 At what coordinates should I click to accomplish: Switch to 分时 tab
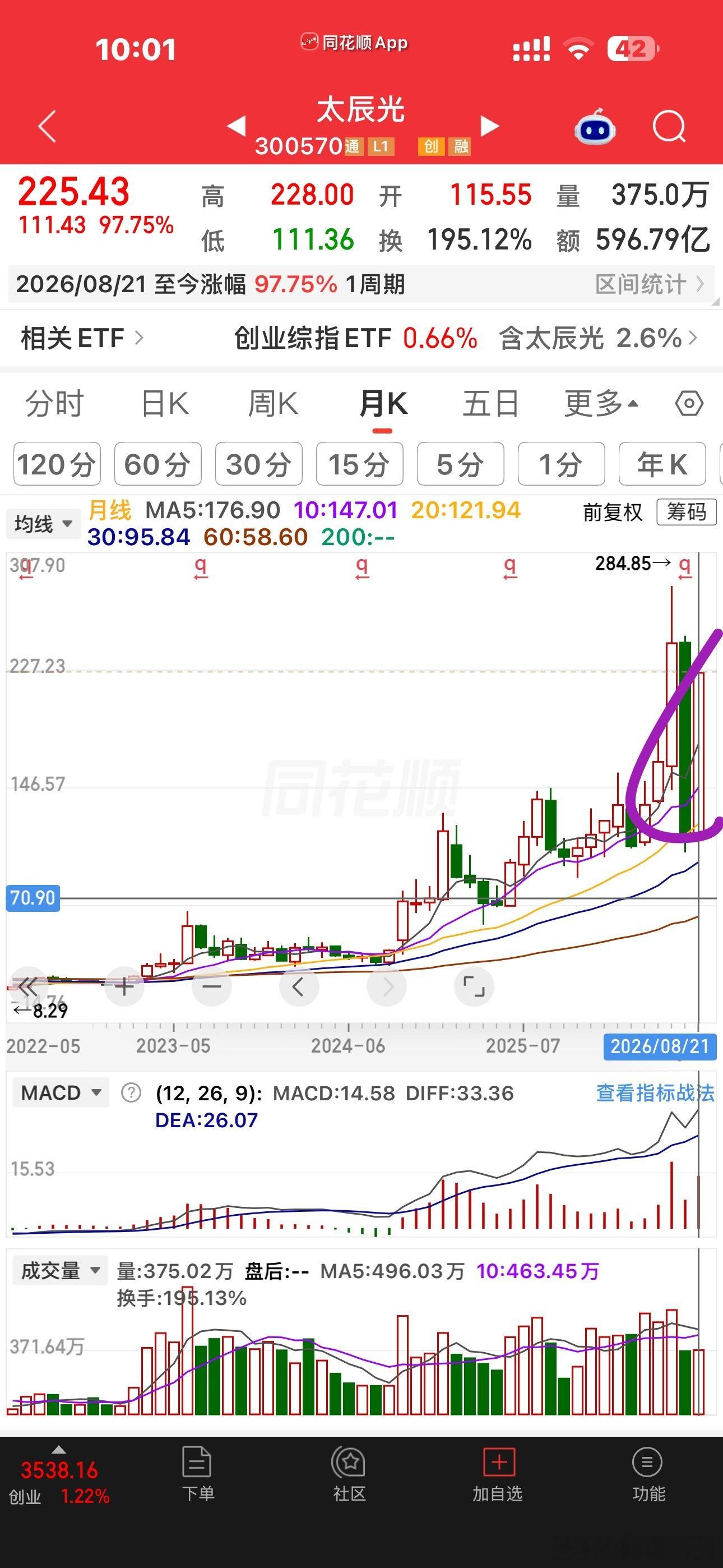[54, 404]
